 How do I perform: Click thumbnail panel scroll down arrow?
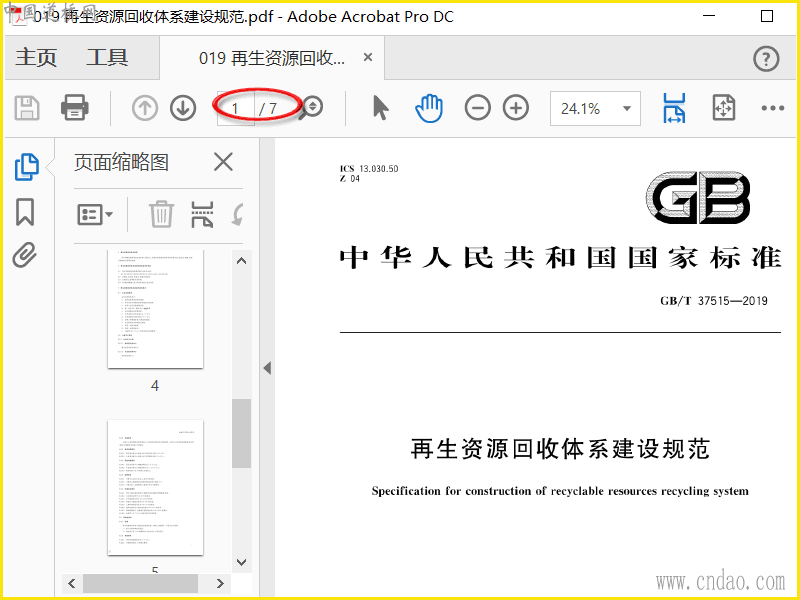click(242, 562)
